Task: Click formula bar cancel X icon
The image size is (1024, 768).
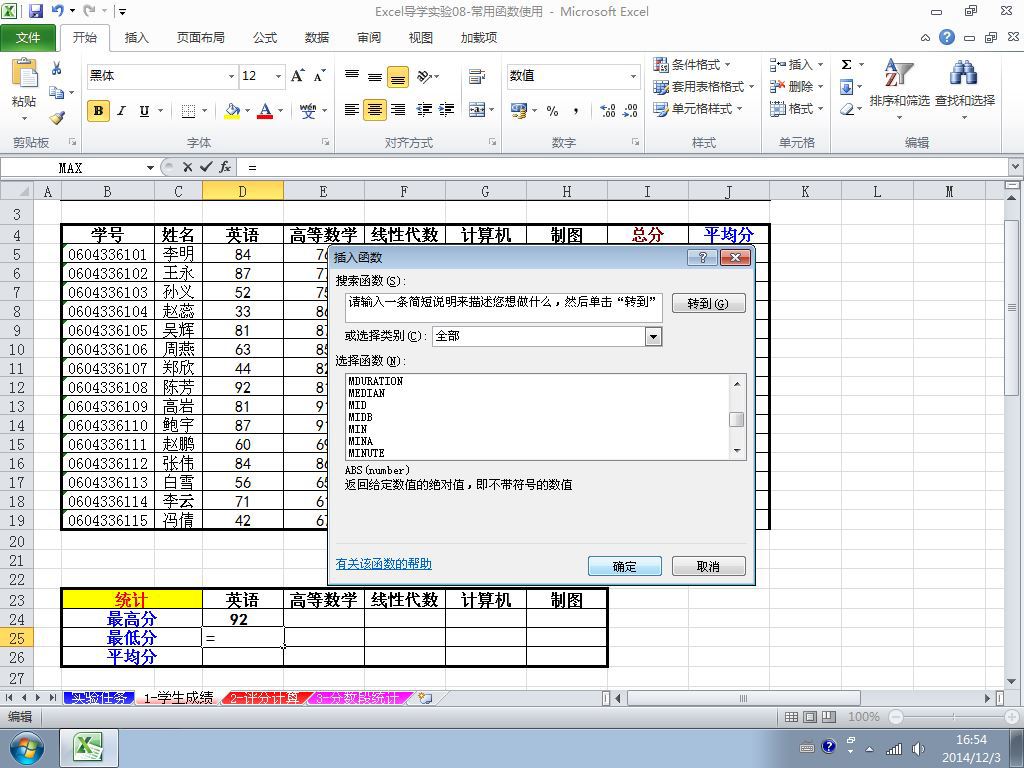Action: pyautogui.click(x=187, y=167)
